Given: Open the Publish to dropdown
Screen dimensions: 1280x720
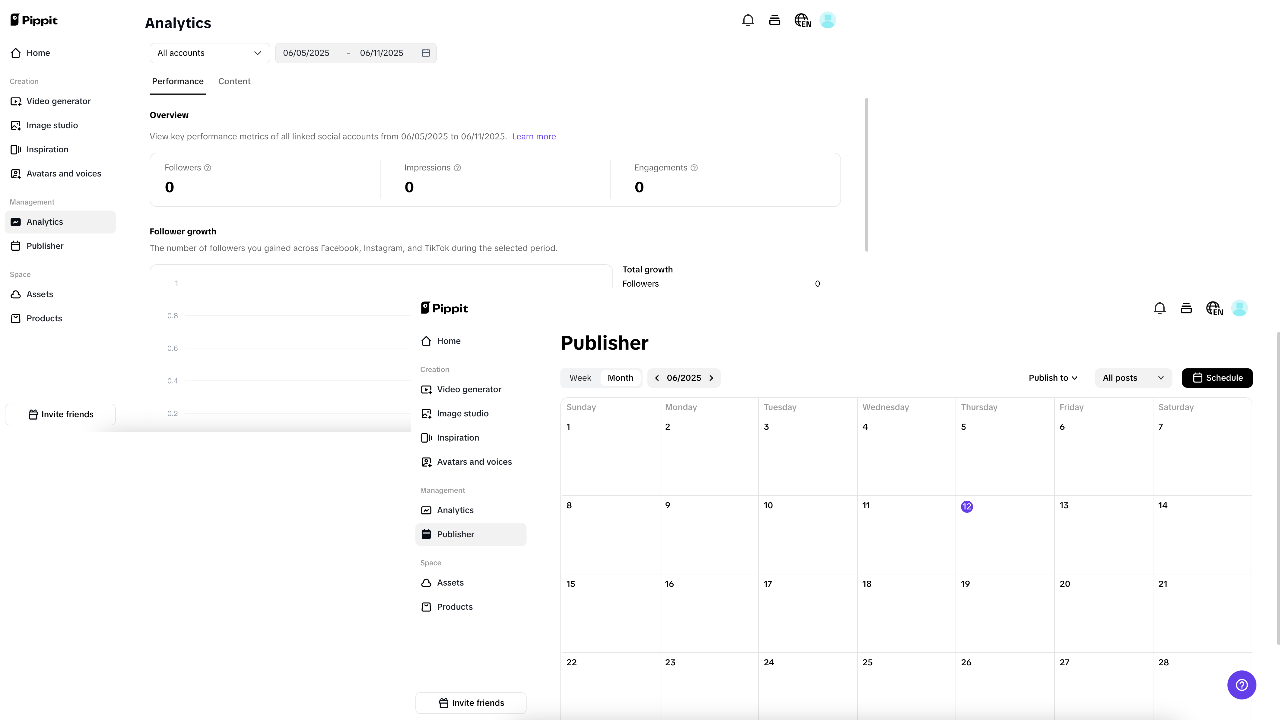Looking at the screenshot, I should pyautogui.click(x=1051, y=377).
